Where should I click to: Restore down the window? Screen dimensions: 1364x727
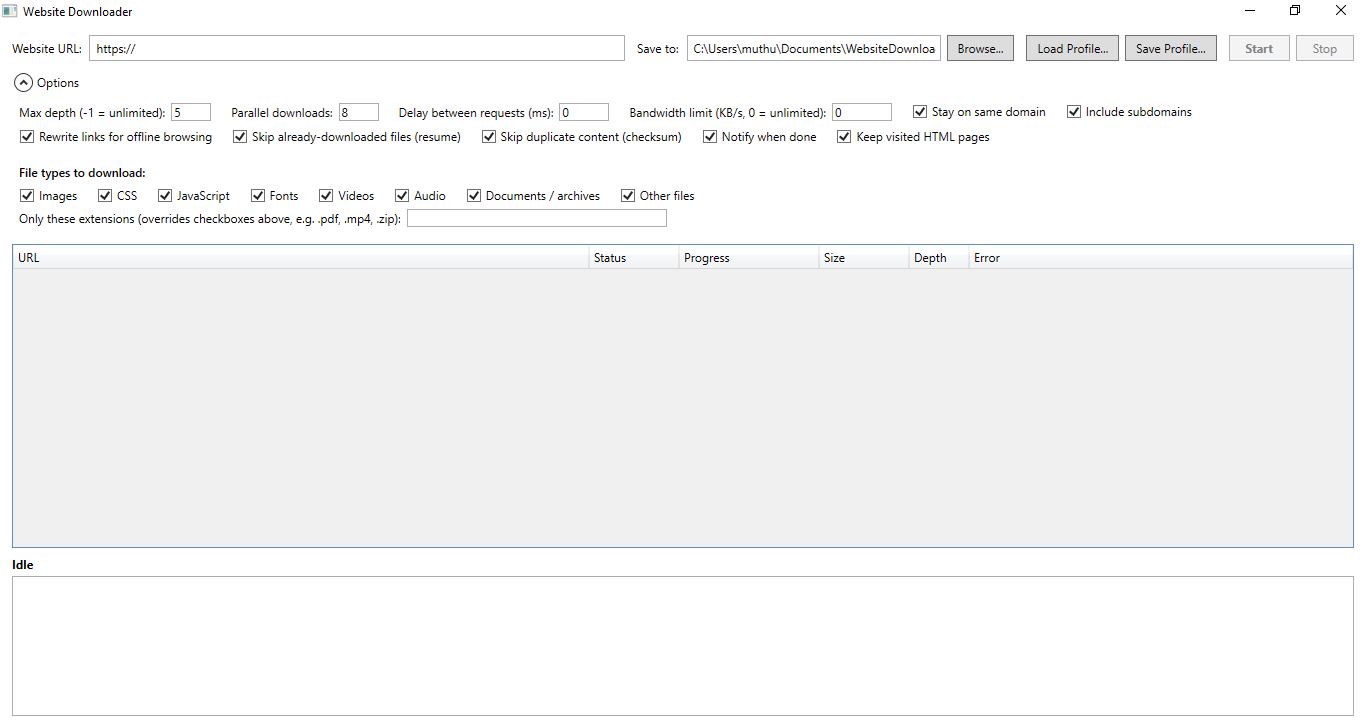[x=1295, y=11]
